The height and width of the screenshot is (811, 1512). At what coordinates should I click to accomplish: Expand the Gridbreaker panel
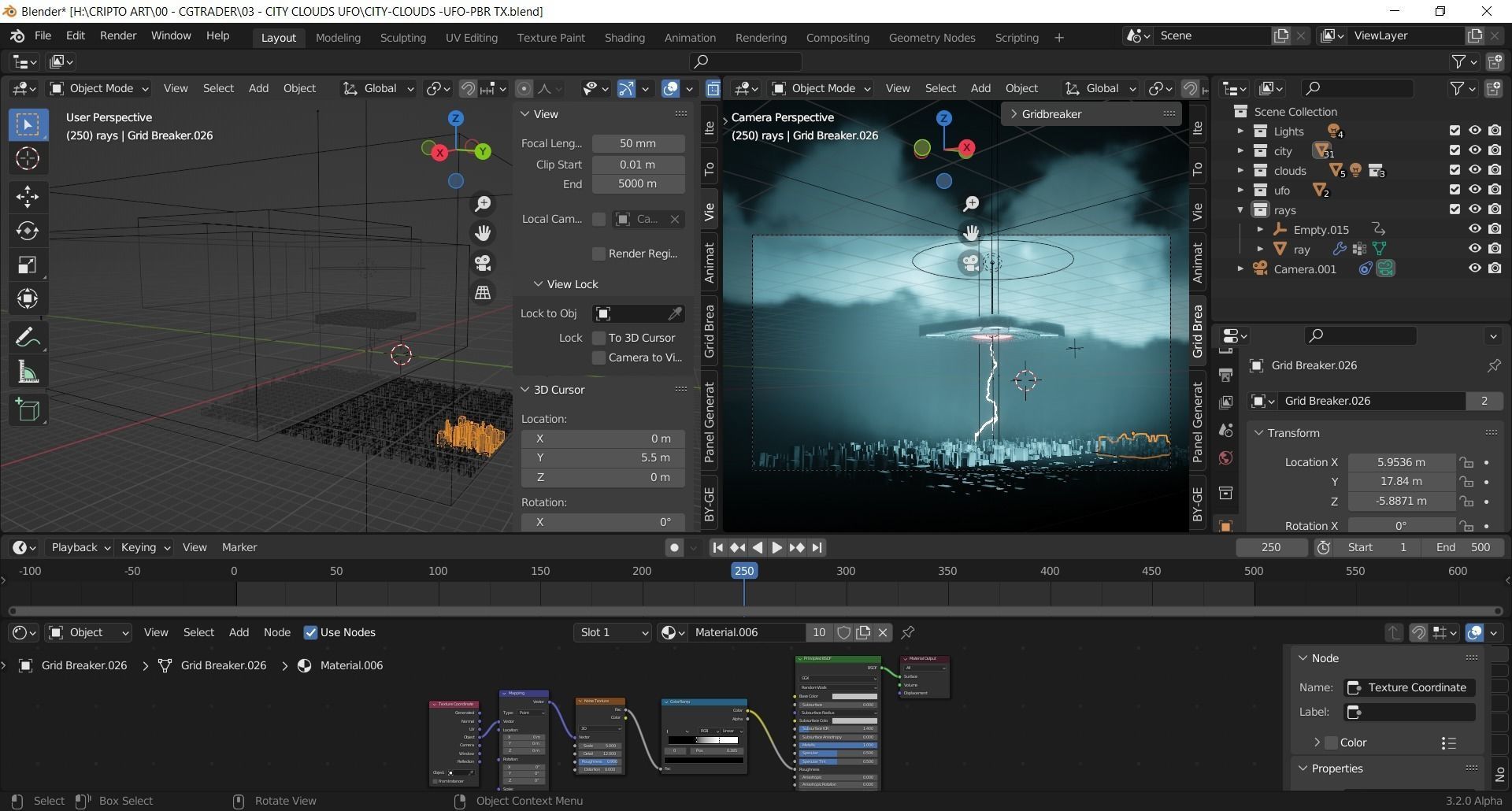[1014, 114]
